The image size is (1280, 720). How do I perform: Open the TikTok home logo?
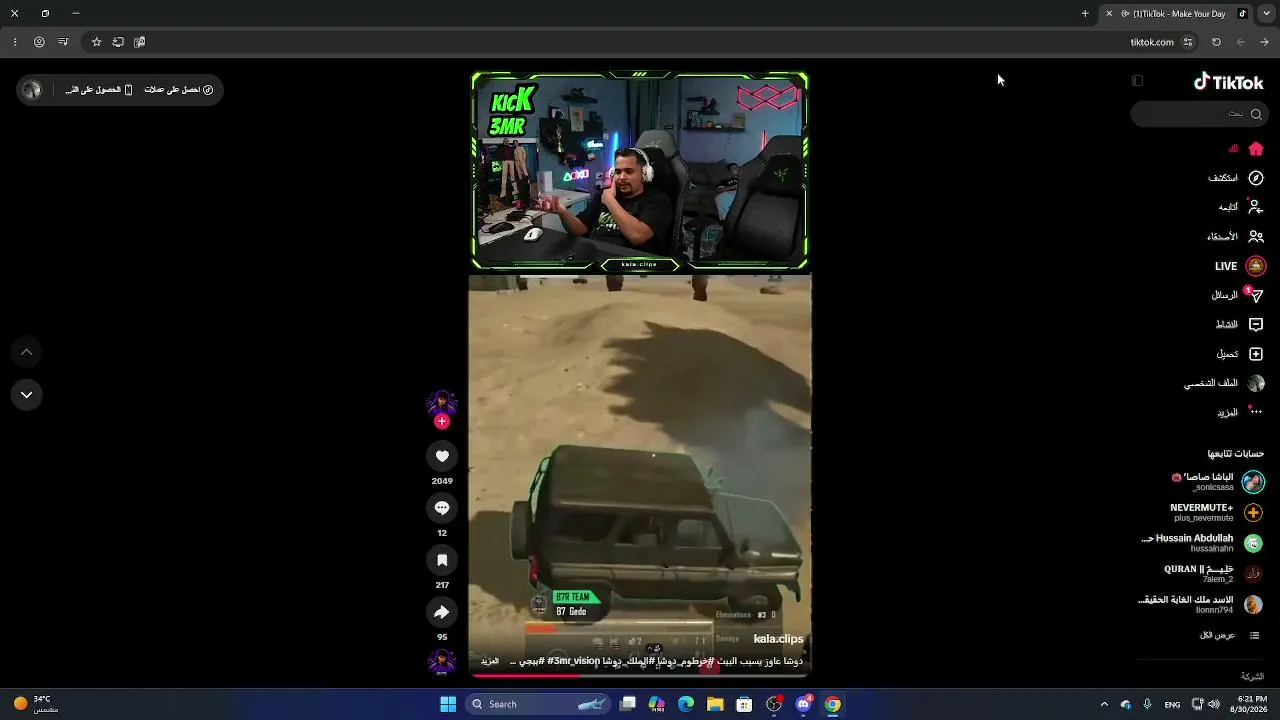pos(1228,82)
